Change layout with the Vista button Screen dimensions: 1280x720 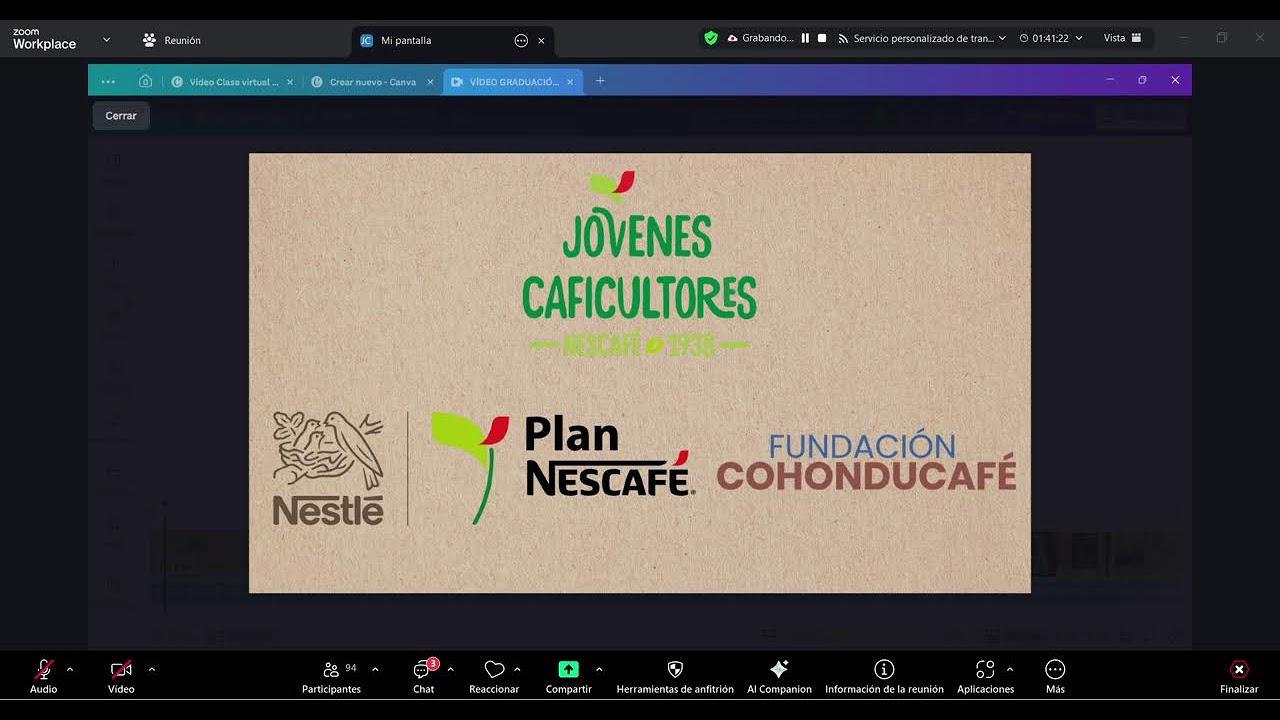click(x=1123, y=38)
